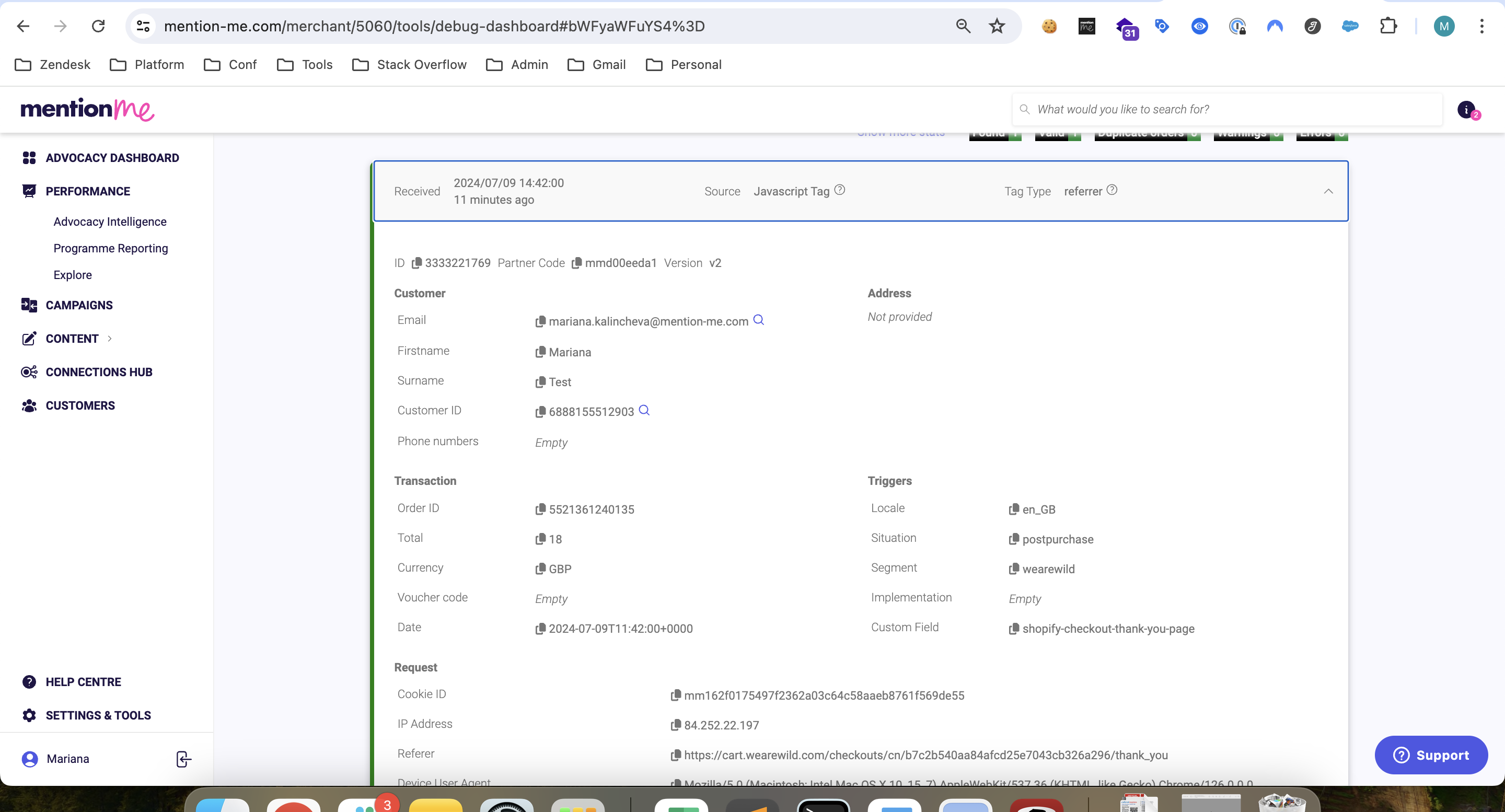The image size is (1505, 812).
Task: Copy the transaction date value
Action: [x=540, y=629]
